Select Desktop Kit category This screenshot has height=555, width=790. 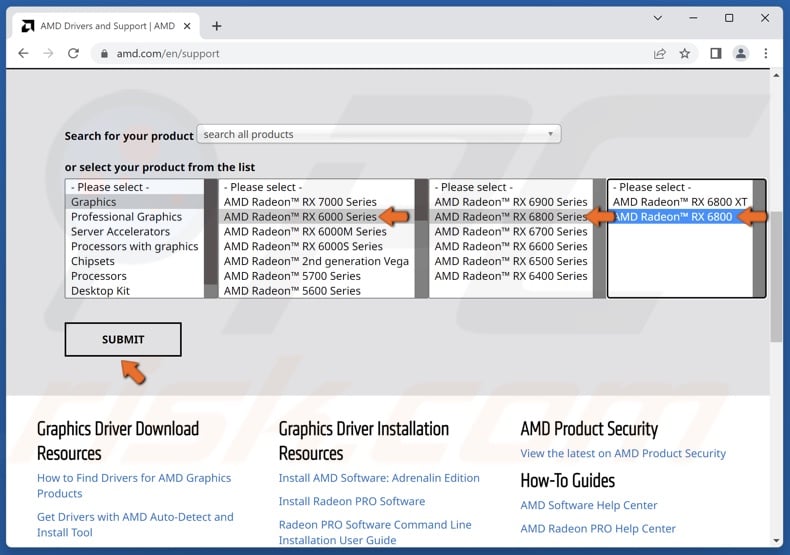coord(135,291)
